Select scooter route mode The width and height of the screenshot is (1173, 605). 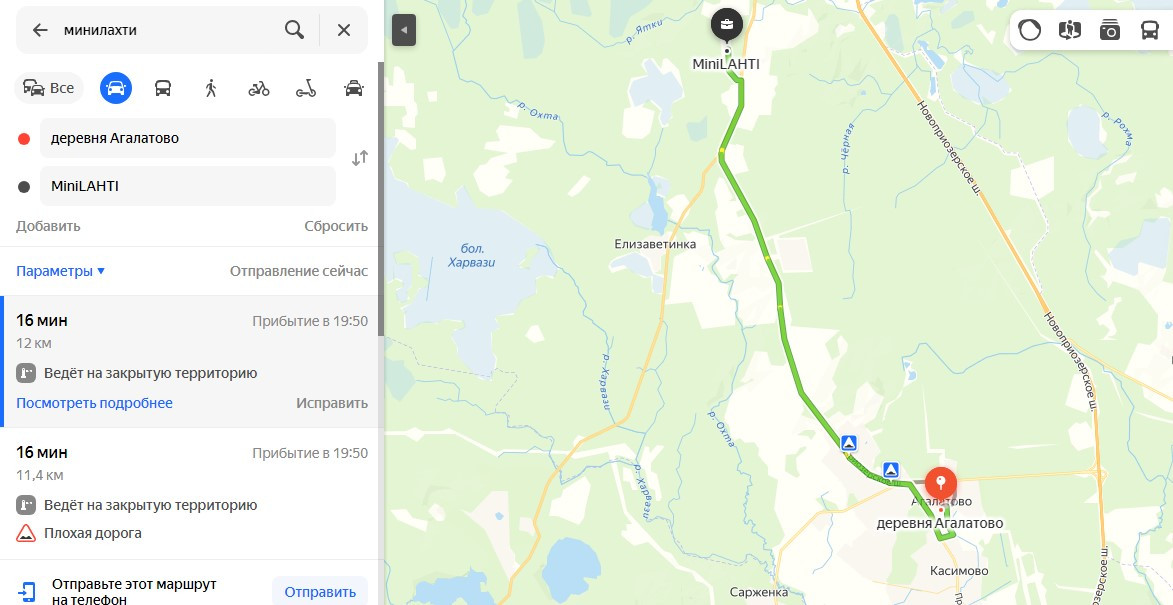click(306, 88)
